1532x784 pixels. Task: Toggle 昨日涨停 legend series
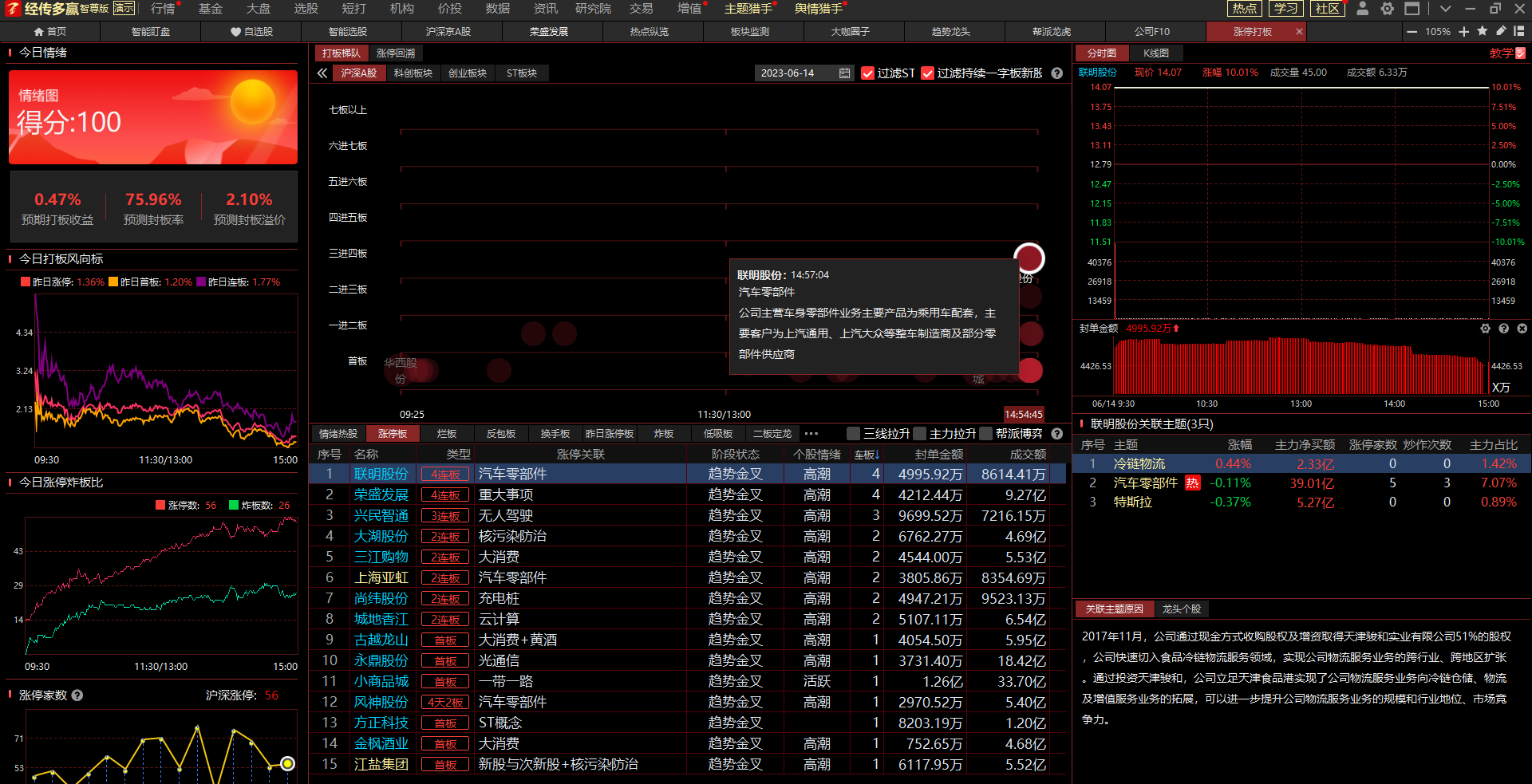(x=63, y=282)
